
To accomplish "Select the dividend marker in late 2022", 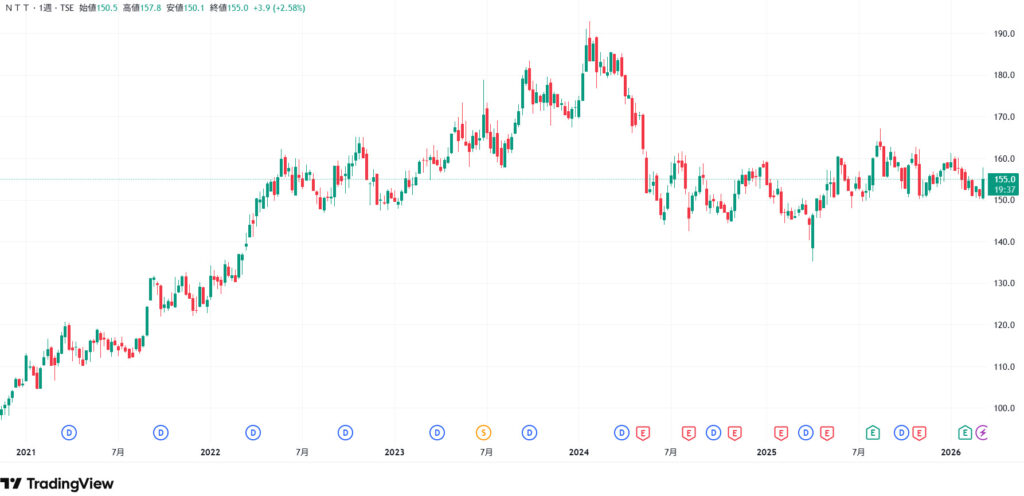I will click(345, 433).
